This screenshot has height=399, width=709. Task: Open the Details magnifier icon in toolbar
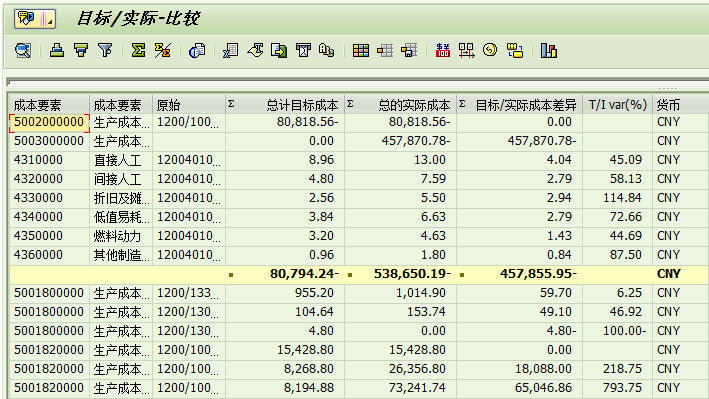pos(23,50)
